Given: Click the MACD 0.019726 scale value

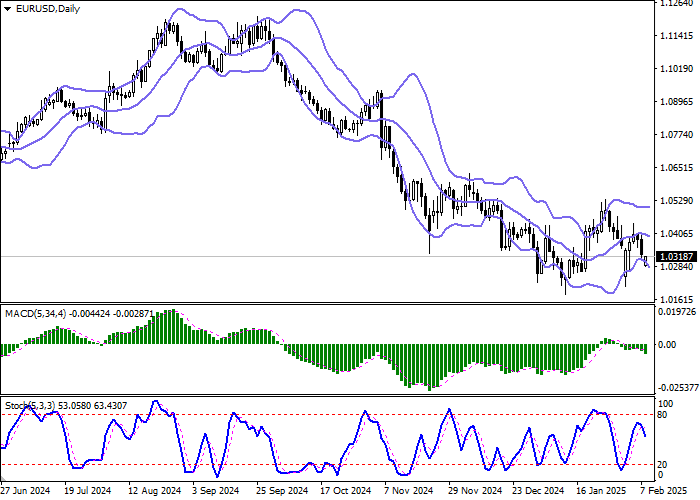Looking at the screenshot, I should click(x=676, y=312).
